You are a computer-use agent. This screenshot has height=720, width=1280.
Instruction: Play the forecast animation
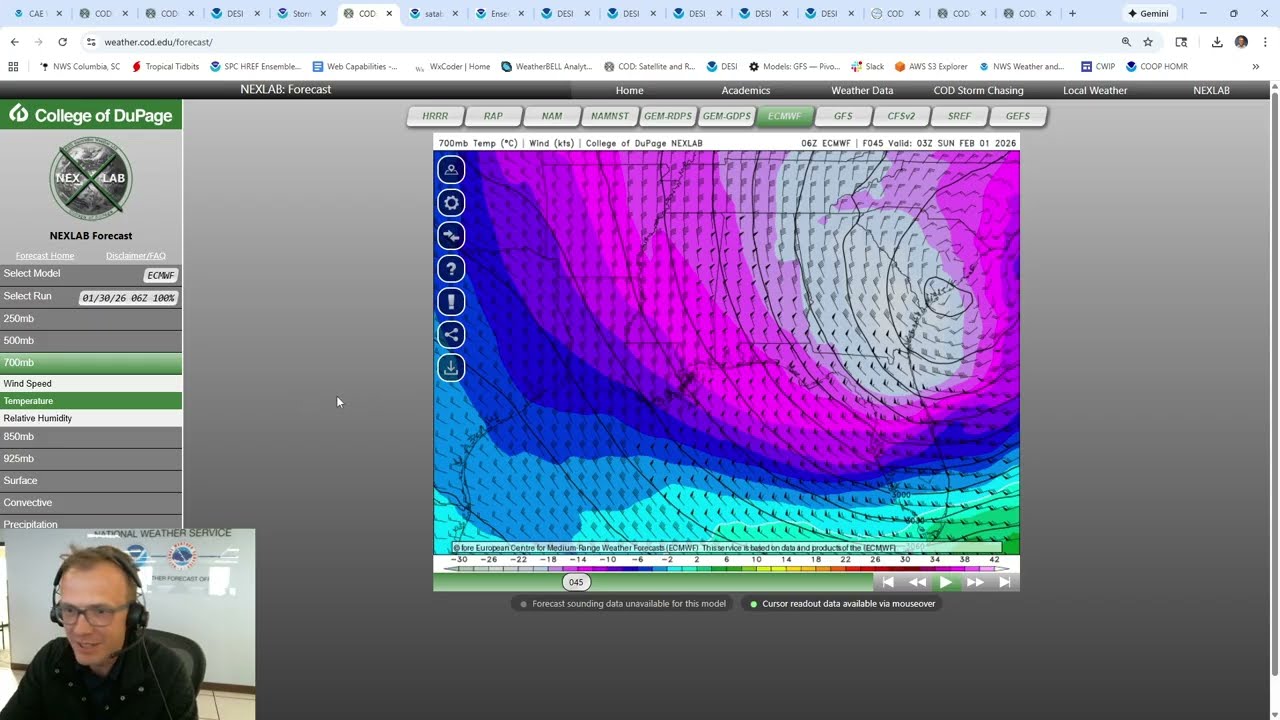[946, 582]
